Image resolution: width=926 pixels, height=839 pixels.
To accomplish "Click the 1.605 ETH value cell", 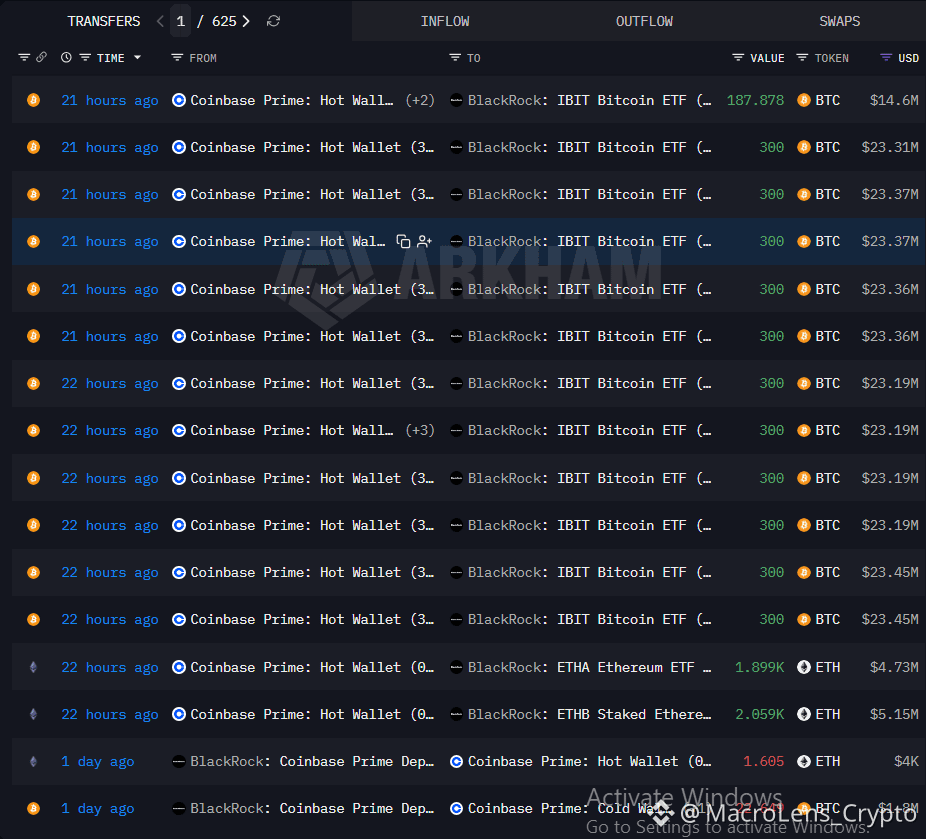I will pyautogui.click(x=764, y=762).
